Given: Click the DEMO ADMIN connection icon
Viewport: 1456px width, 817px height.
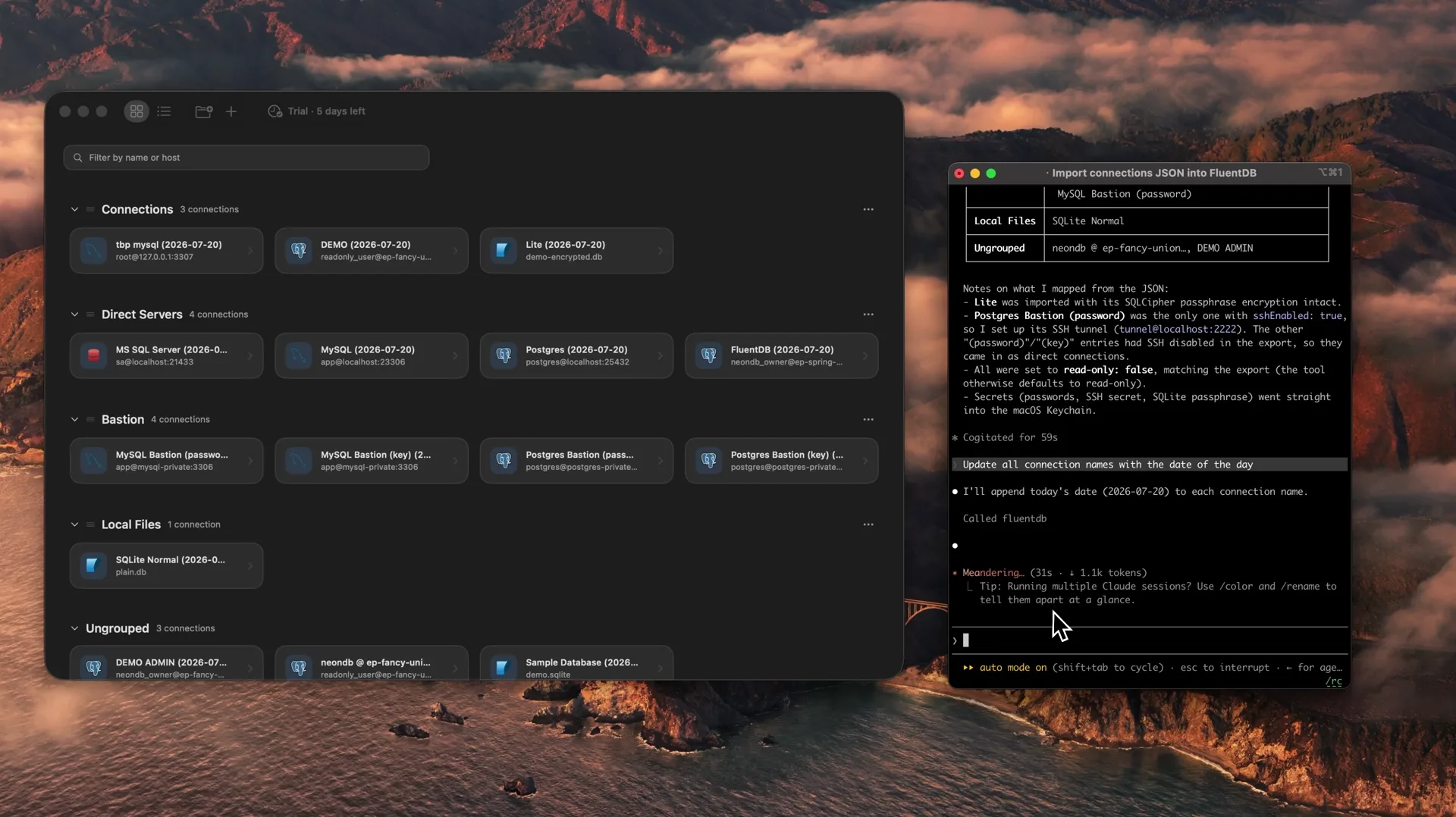Looking at the screenshot, I should (x=94, y=668).
